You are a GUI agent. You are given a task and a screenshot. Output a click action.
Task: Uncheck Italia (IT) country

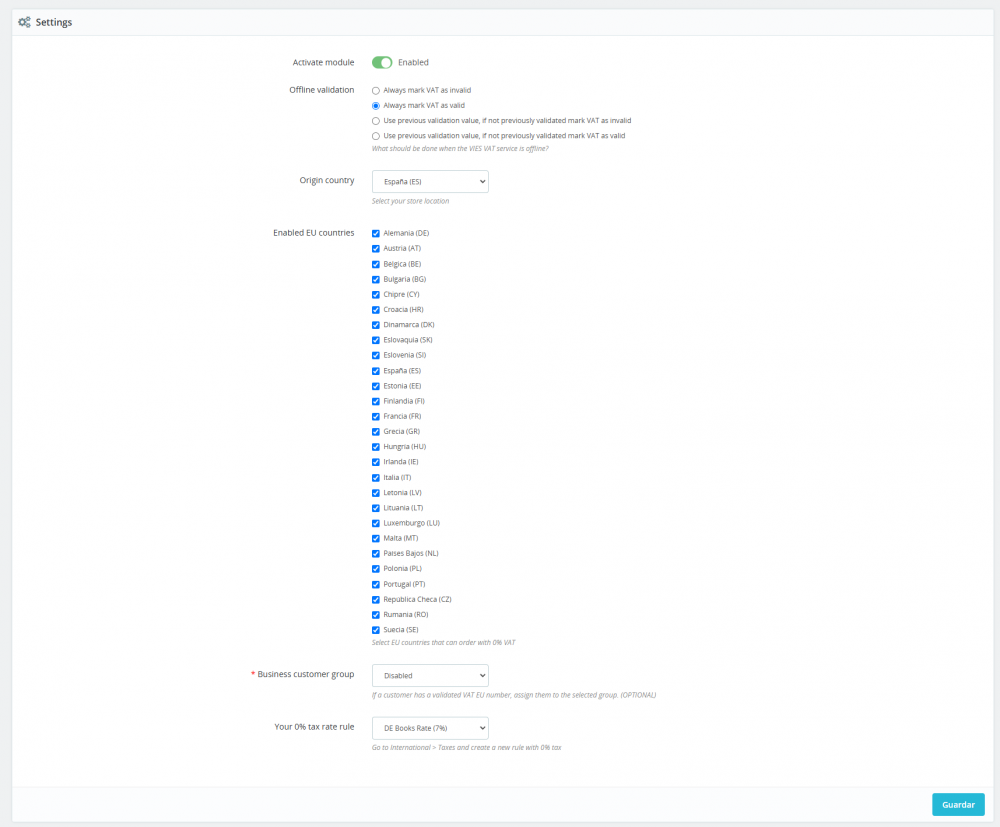(x=375, y=477)
